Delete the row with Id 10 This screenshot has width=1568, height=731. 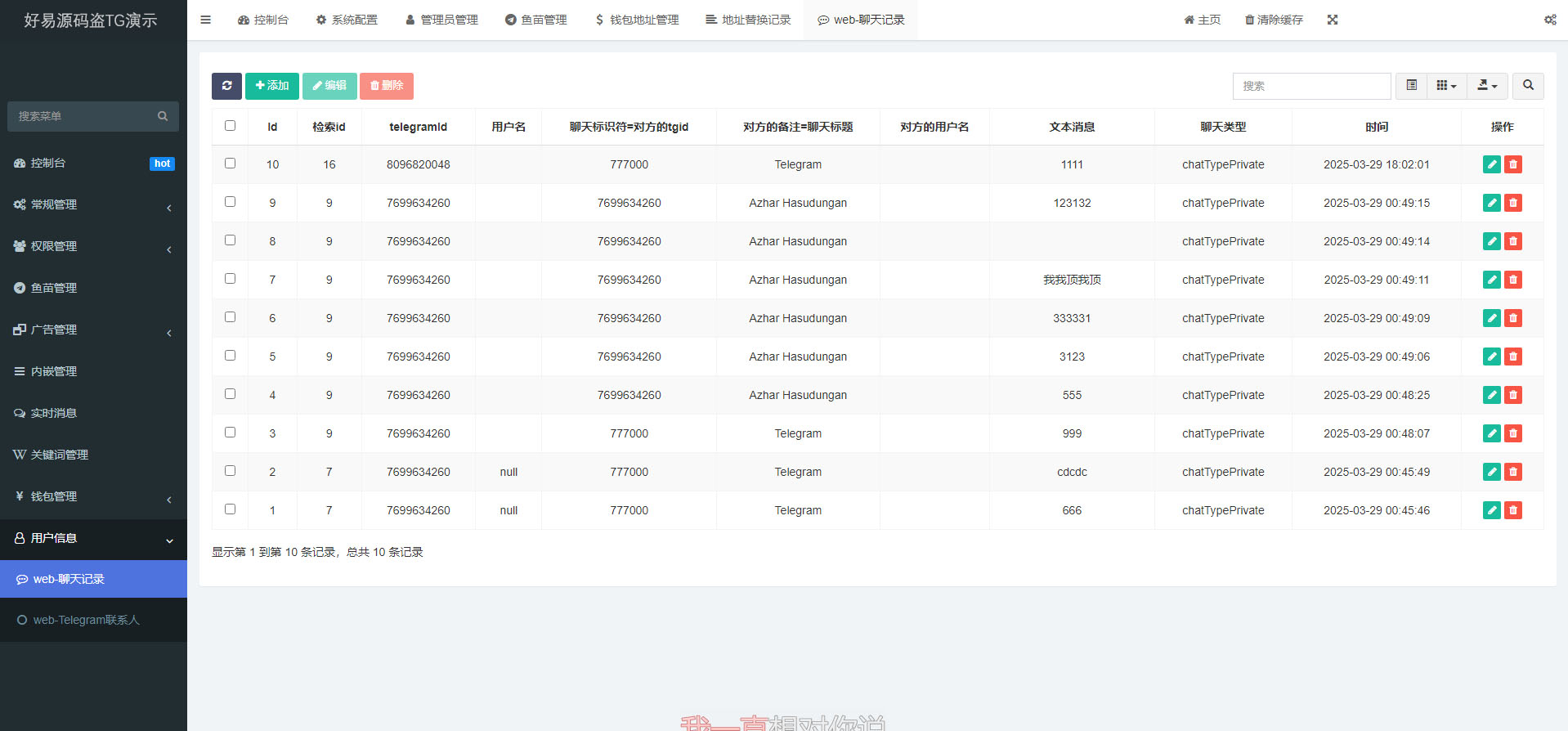(1513, 164)
